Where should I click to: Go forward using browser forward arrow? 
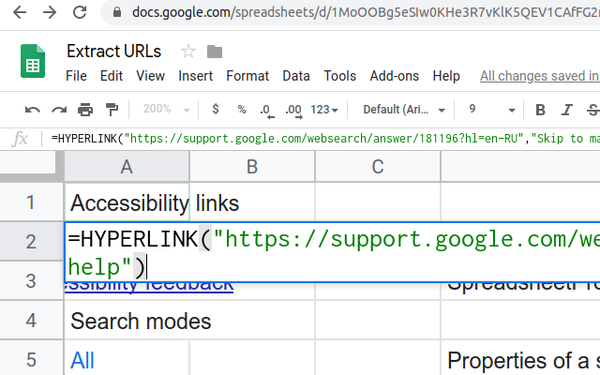pos(49,12)
